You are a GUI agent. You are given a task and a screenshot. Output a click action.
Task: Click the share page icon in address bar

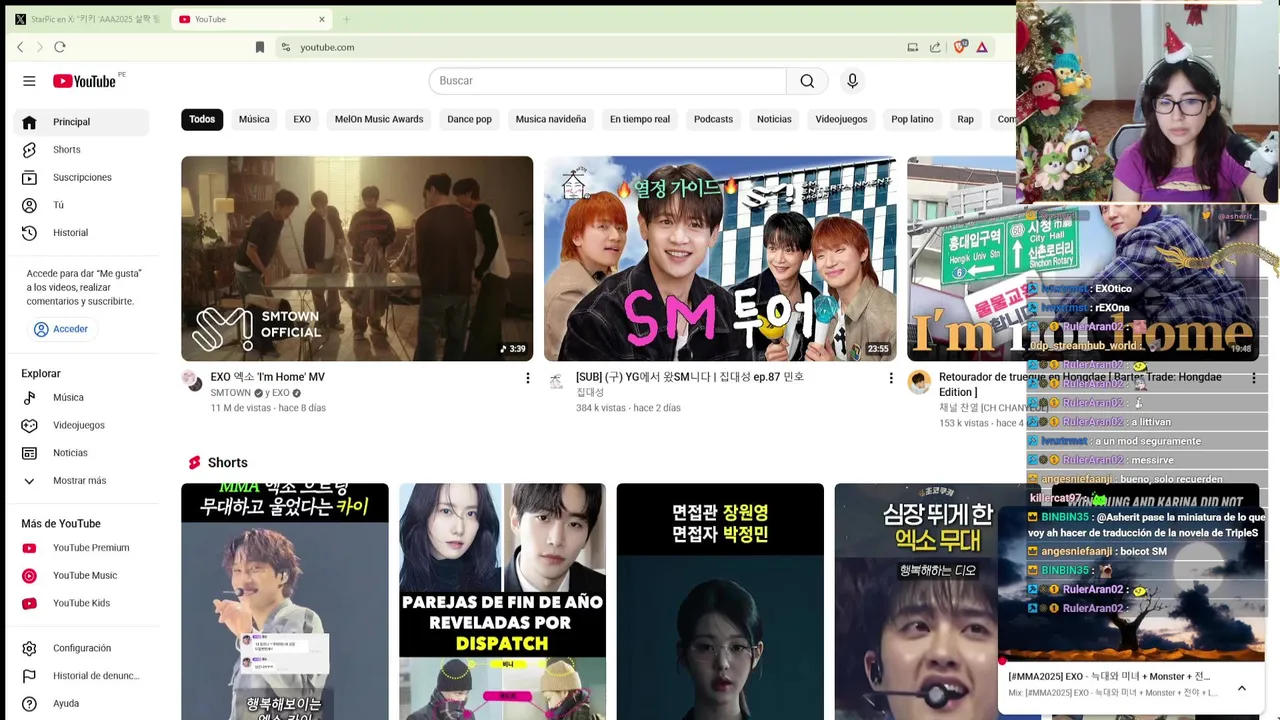tap(935, 47)
